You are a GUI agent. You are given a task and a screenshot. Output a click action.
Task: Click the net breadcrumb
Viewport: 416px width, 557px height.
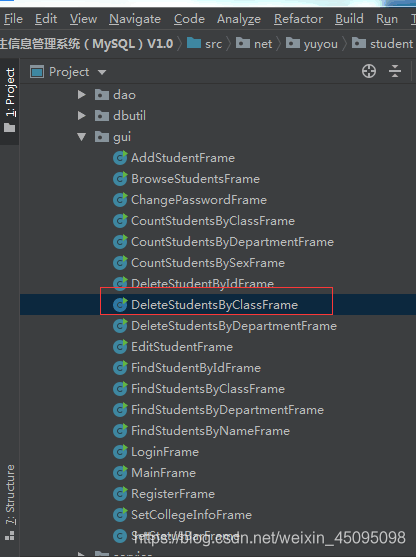pos(254,44)
